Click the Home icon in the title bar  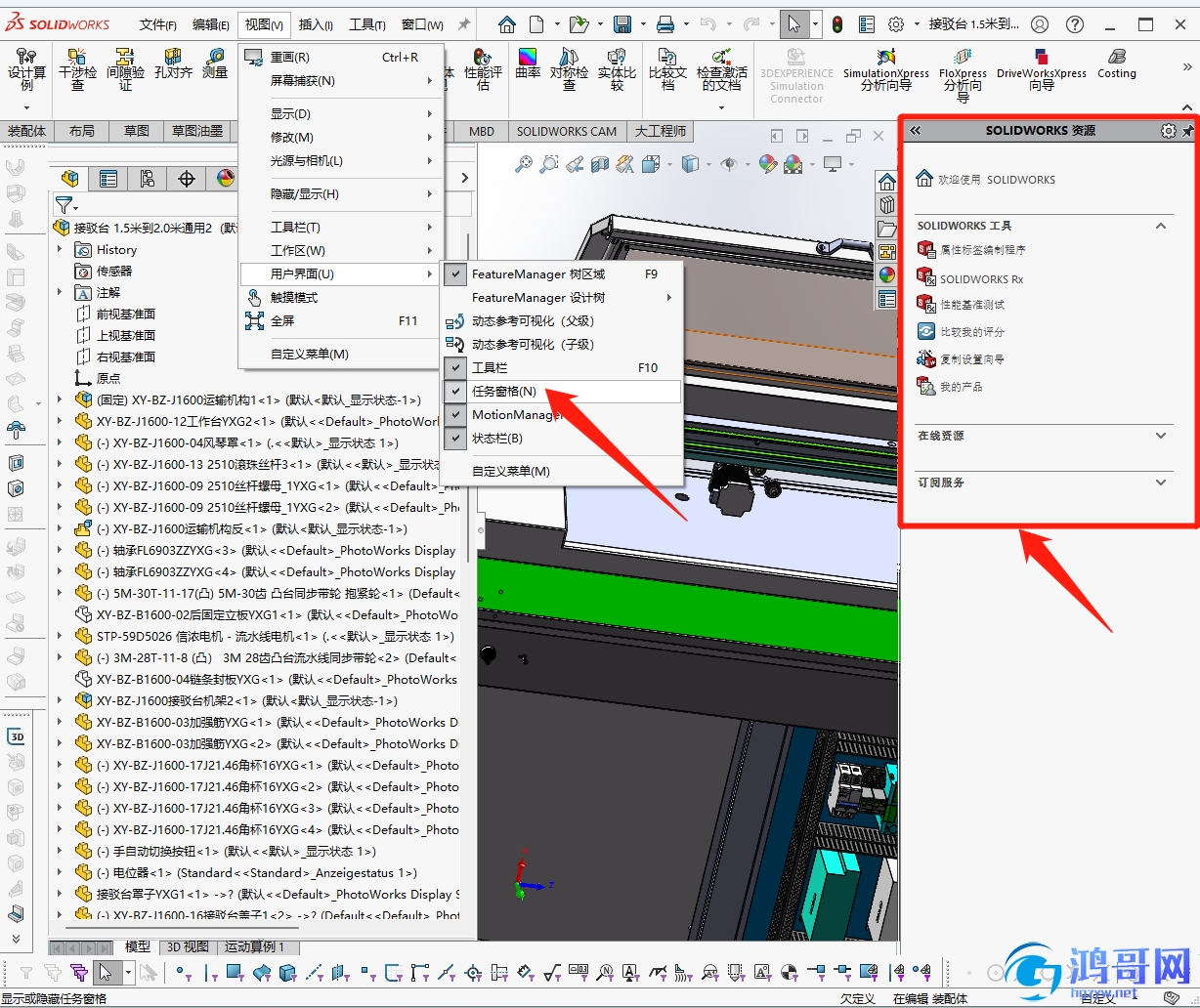[x=506, y=24]
